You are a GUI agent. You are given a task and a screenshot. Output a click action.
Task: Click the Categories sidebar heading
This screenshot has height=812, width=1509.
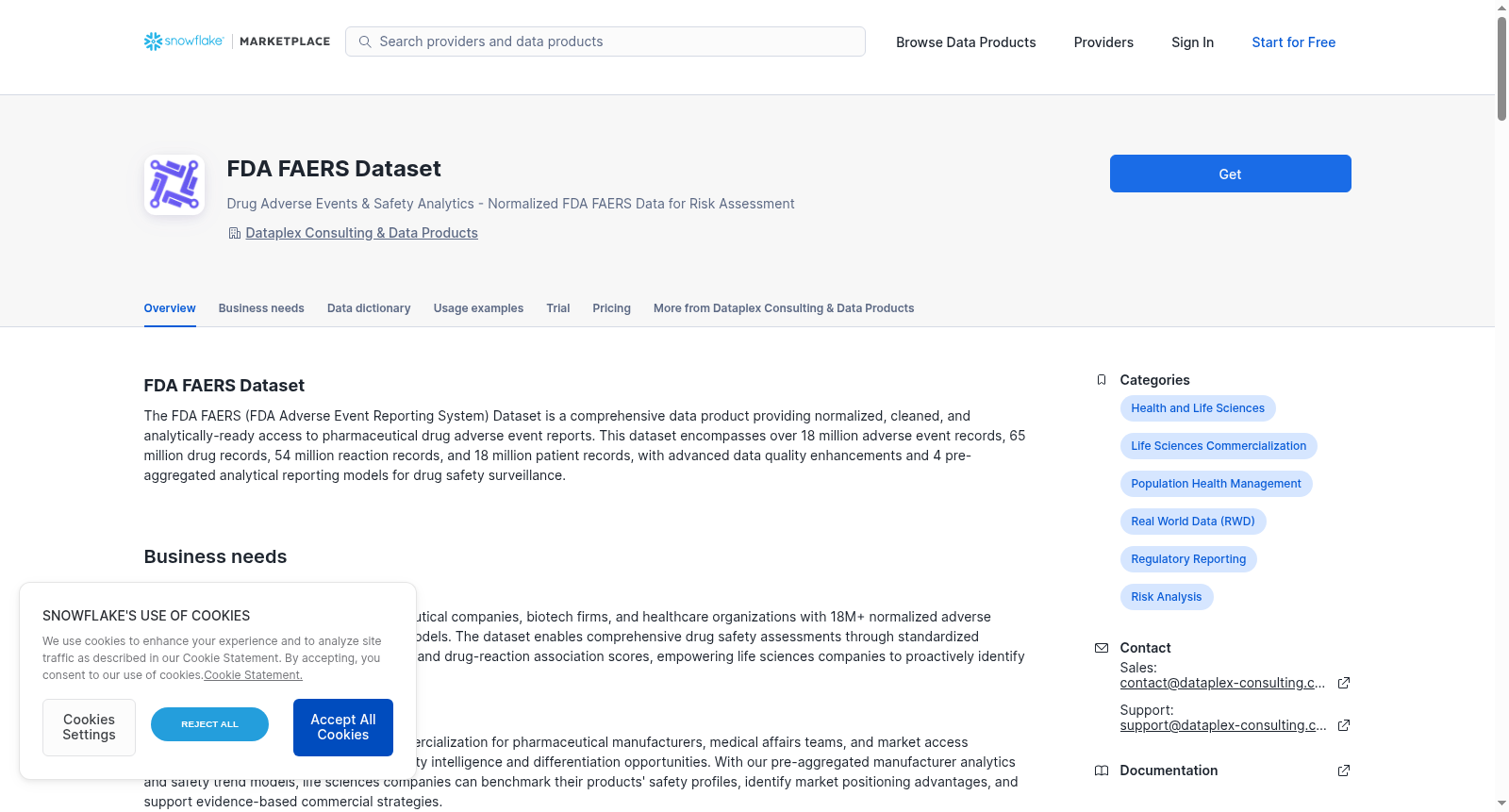(x=1154, y=380)
